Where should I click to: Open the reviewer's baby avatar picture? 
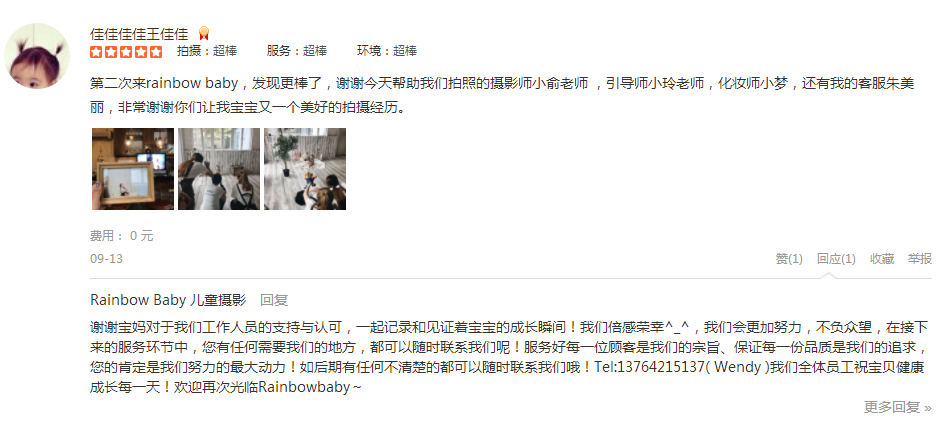click(37, 56)
